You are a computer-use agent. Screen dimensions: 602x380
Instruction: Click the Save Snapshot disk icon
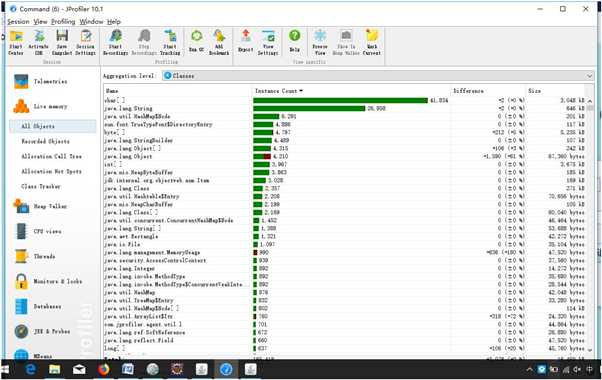pyautogui.click(x=62, y=42)
